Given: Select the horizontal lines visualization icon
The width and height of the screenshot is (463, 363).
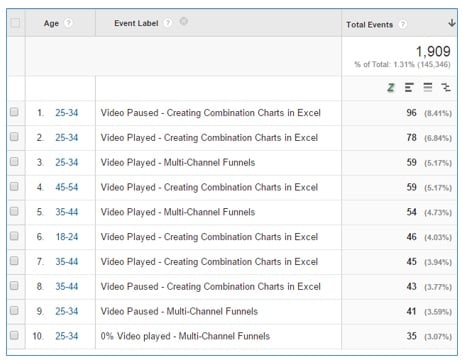Looking at the screenshot, I should (x=428, y=87).
